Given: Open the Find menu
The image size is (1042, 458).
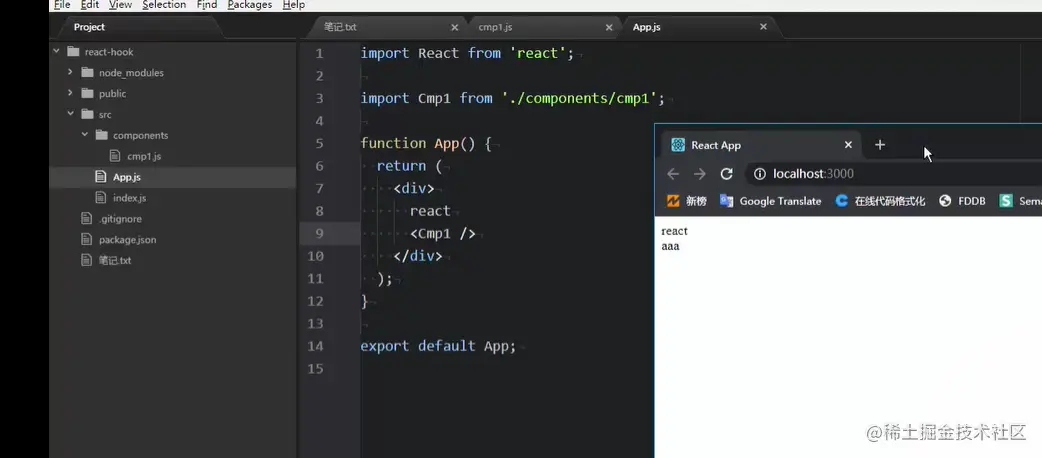Looking at the screenshot, I should 207,5.
